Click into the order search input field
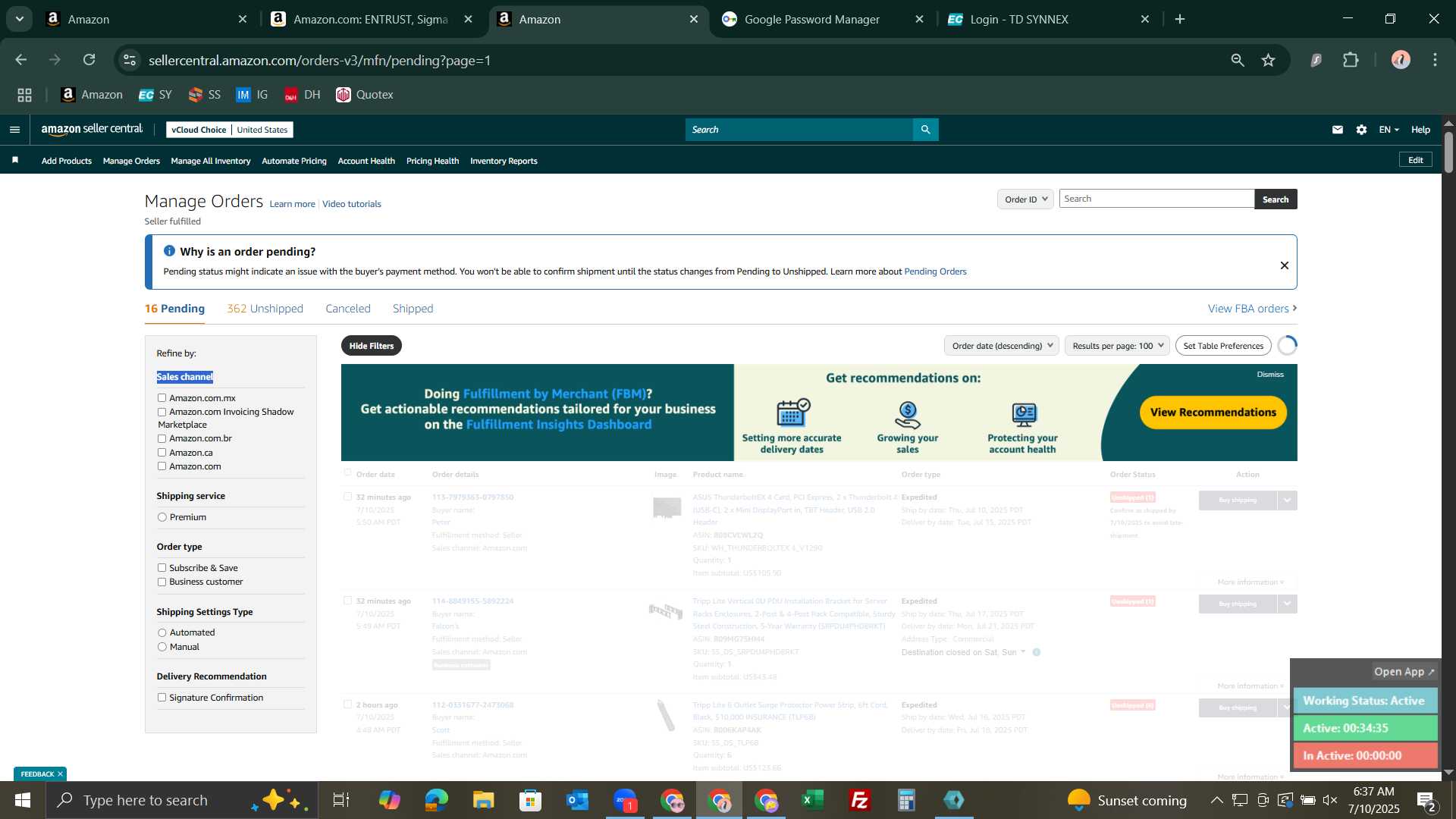The width and height of the screenshot is (1456, 819). [x=1156, y=199]
